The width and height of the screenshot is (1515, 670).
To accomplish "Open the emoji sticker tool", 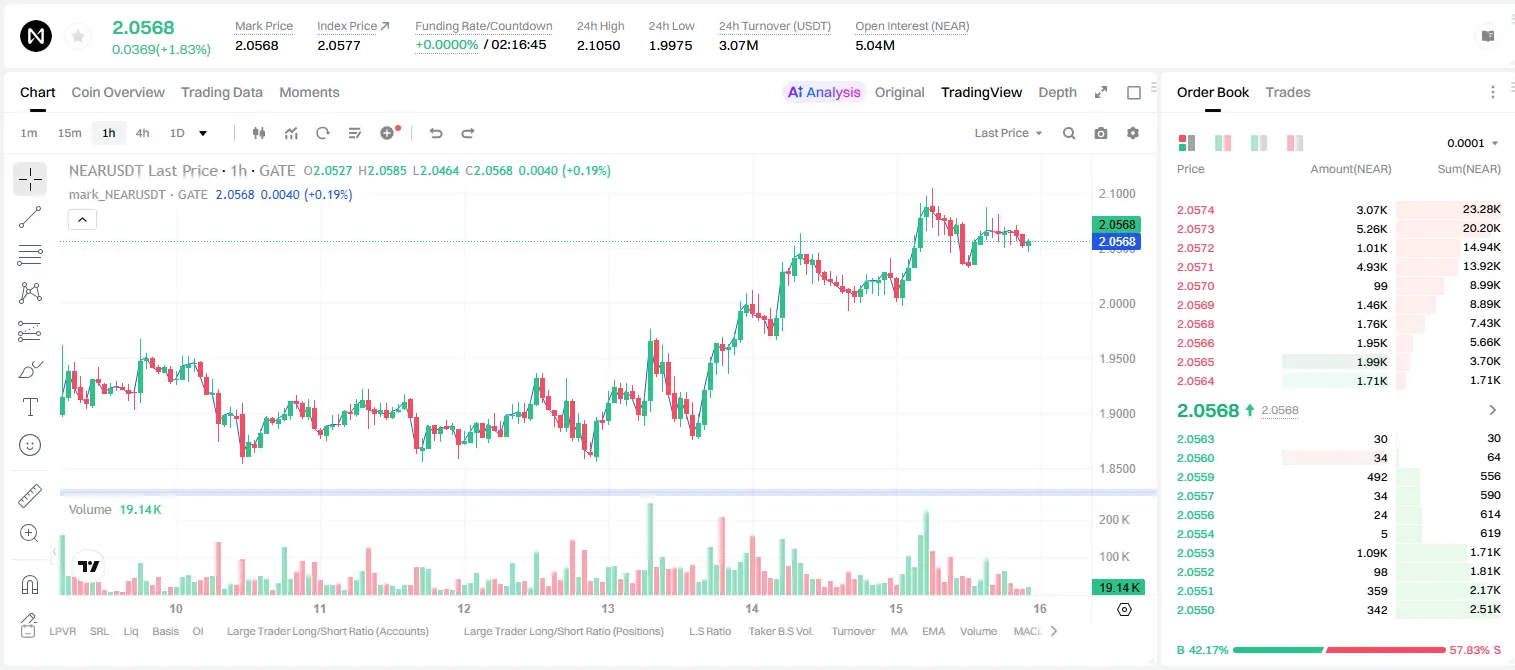I will tap(30, 445).
